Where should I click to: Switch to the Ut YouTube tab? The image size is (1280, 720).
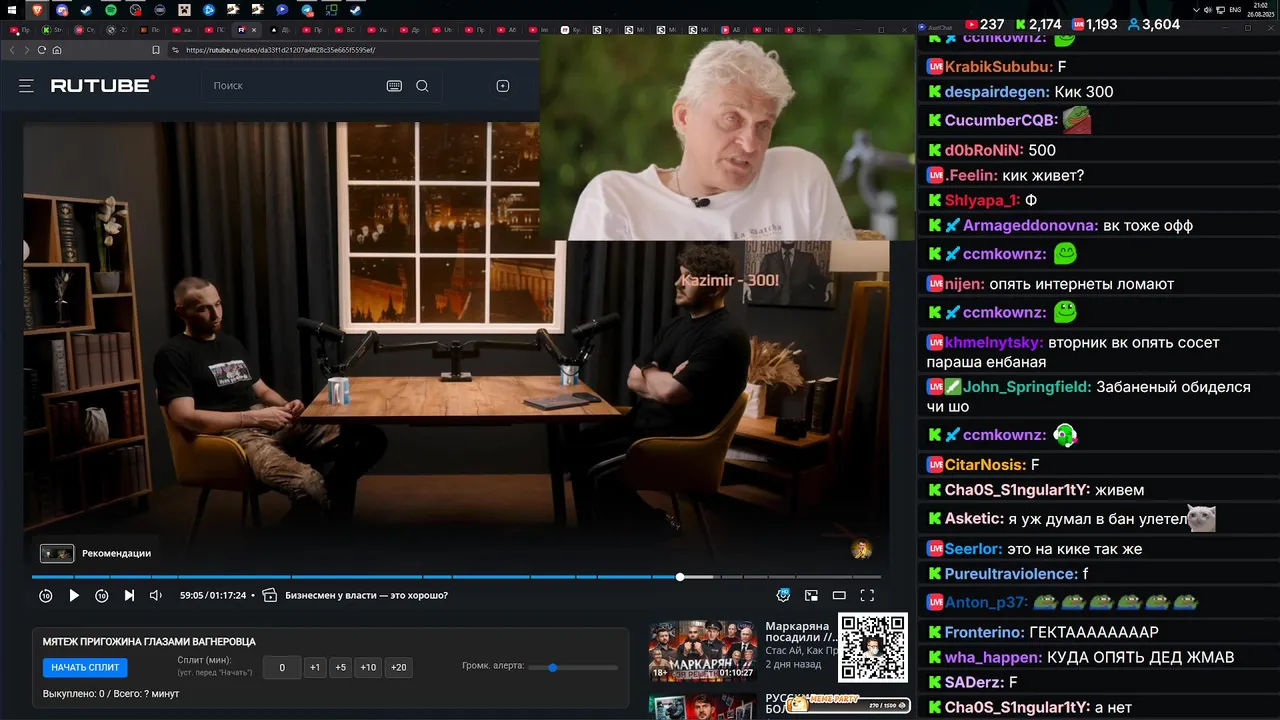click(x=442, y=30)
